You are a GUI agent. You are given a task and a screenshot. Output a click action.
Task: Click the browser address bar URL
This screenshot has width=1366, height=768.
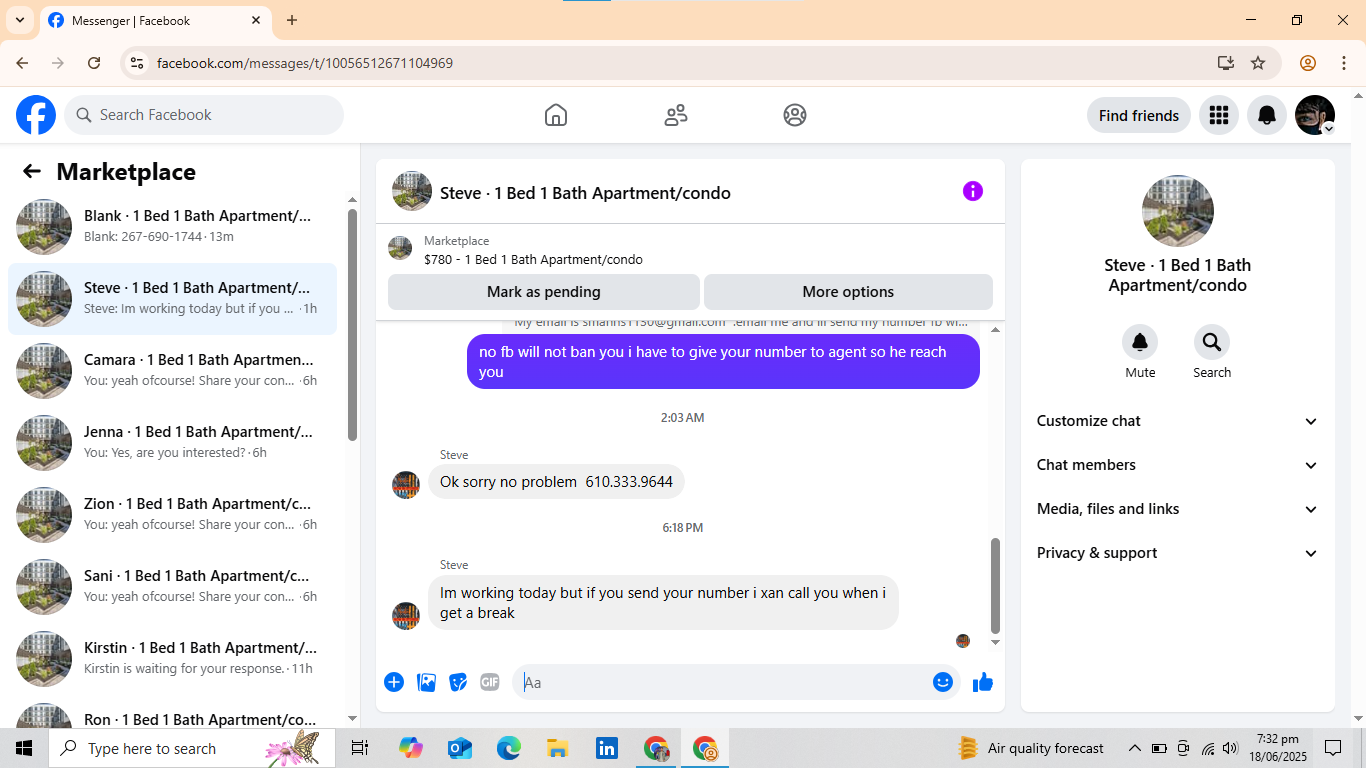click(x=305, y=63)
